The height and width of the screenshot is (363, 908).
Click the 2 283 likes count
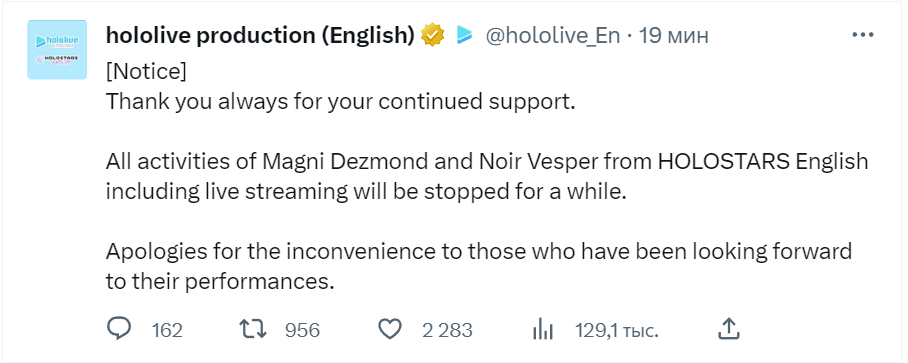click(447, 330)
